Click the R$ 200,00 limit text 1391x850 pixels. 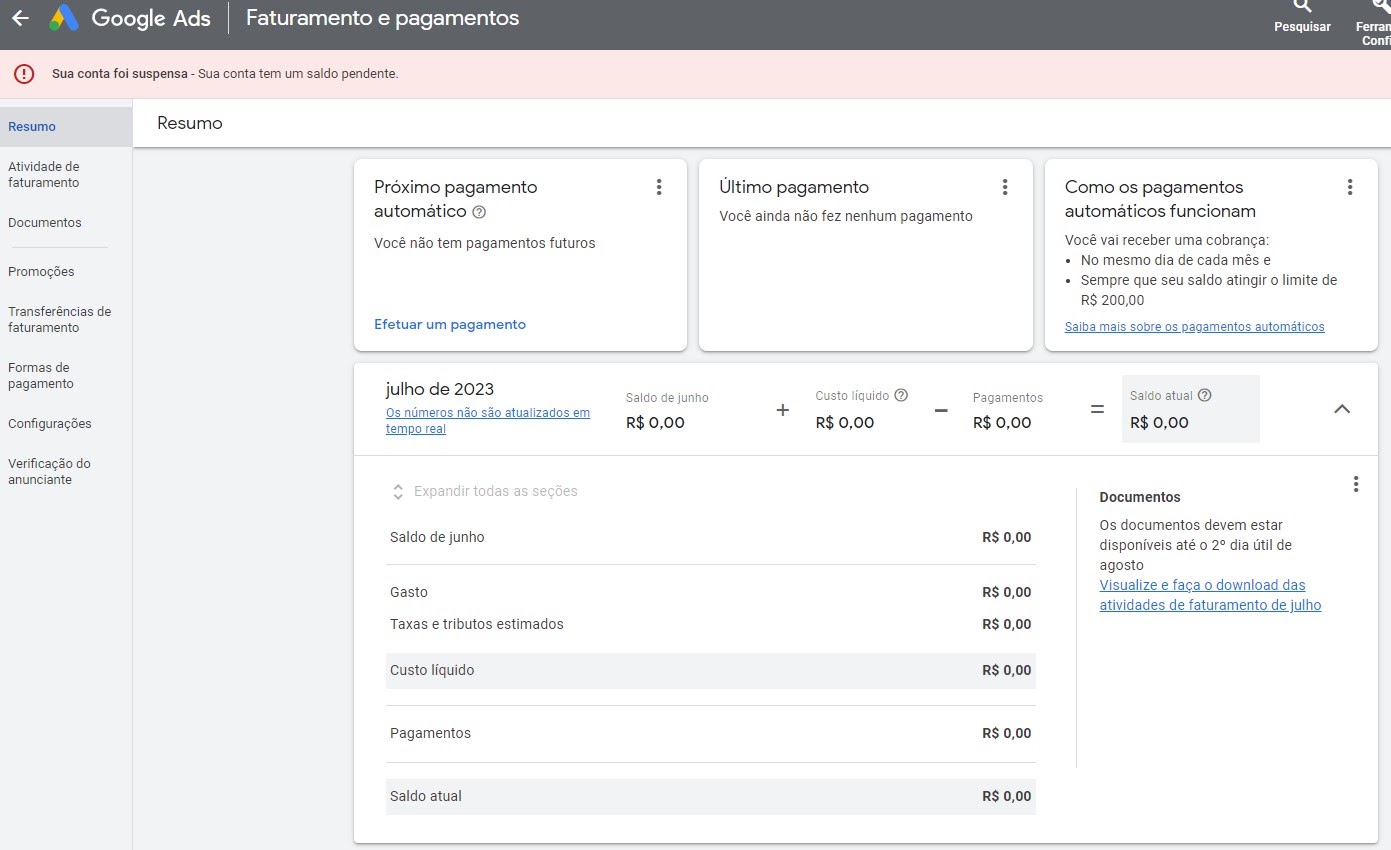1113,300
